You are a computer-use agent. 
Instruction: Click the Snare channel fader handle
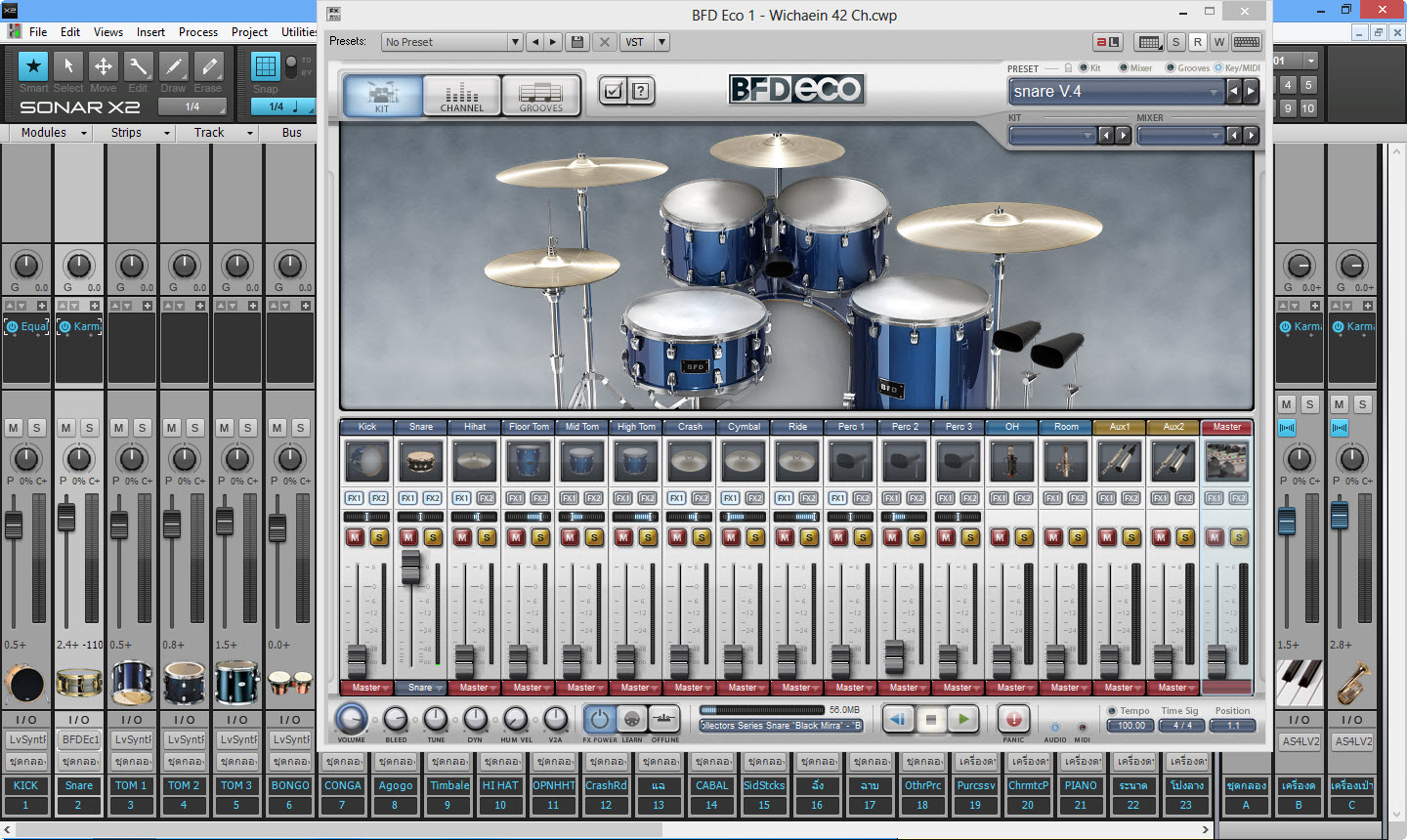411,567
